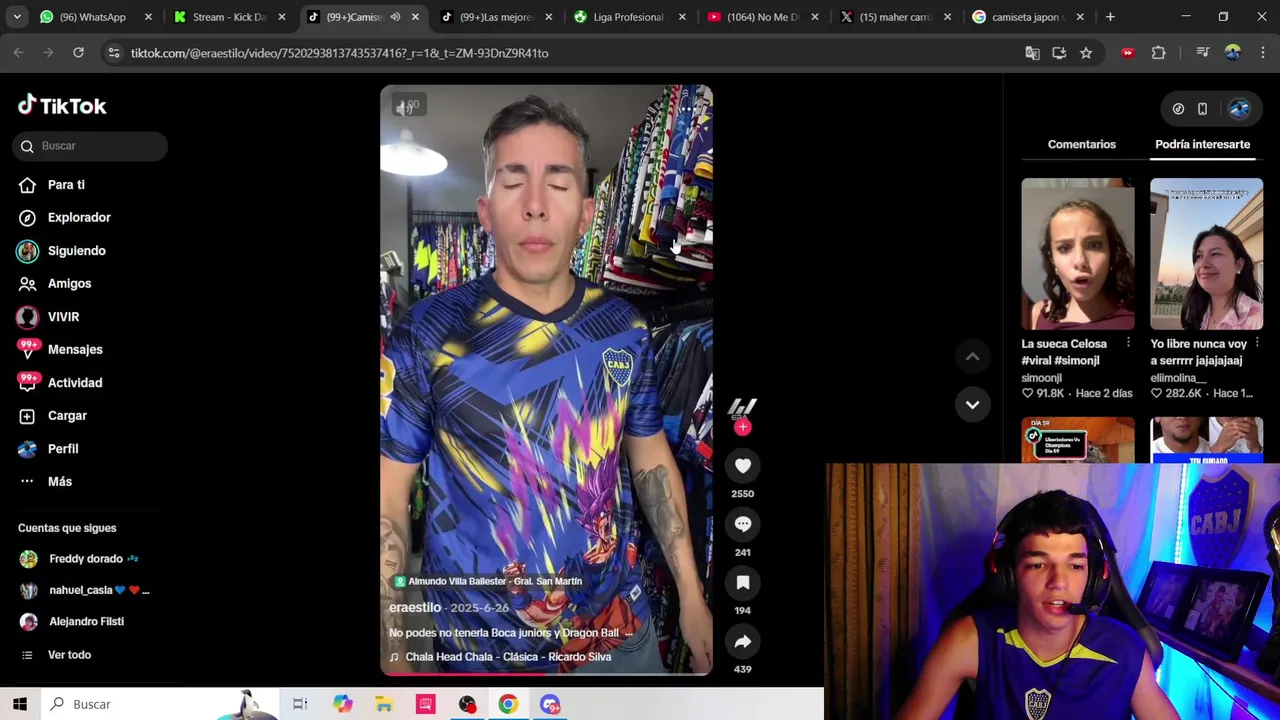Toggle the video mute speaker icon
This screenshot has height=720, width=1280.
(405, 108)
